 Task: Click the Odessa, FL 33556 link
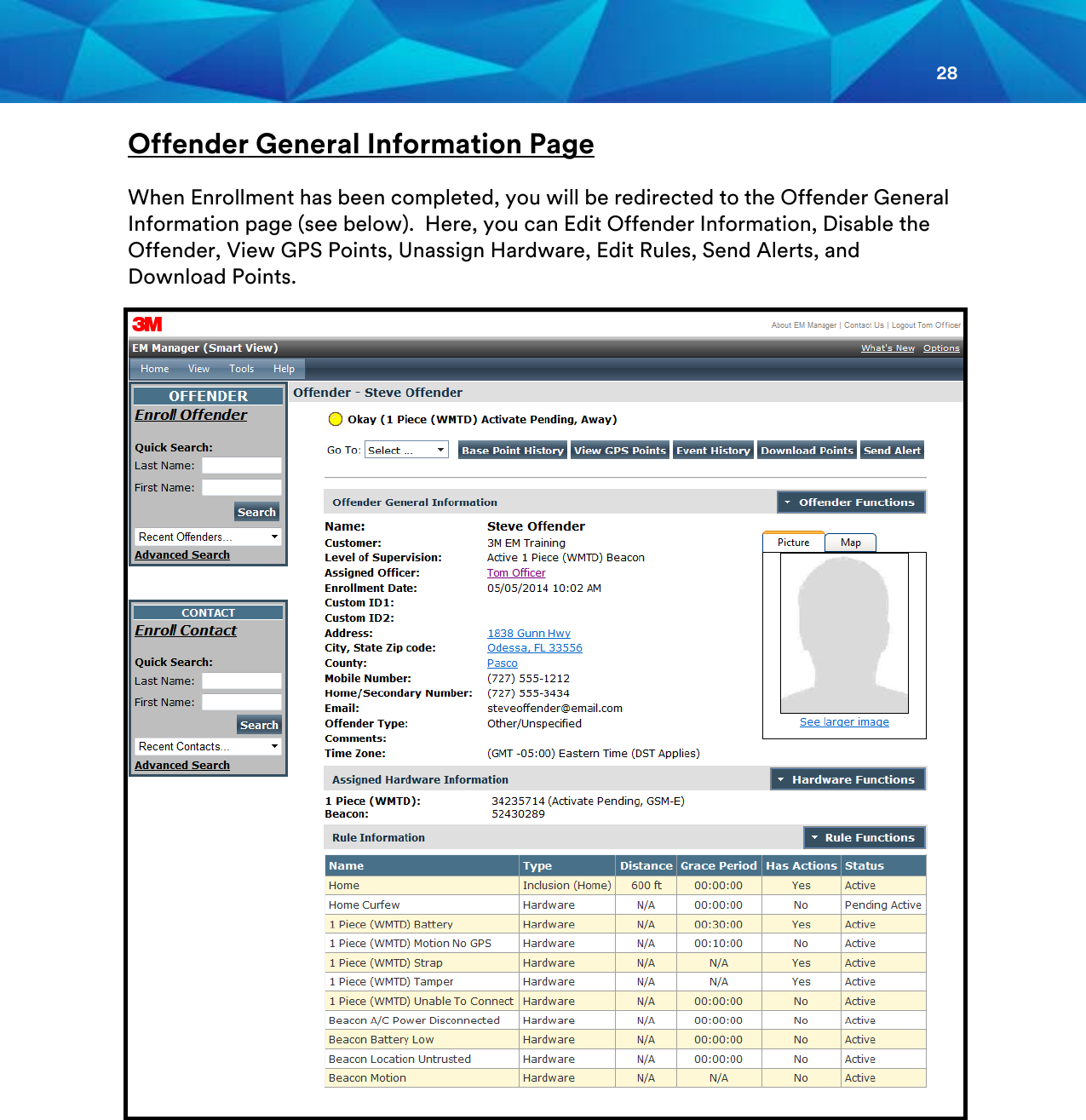pyautogui.click(x=535, y=648)
